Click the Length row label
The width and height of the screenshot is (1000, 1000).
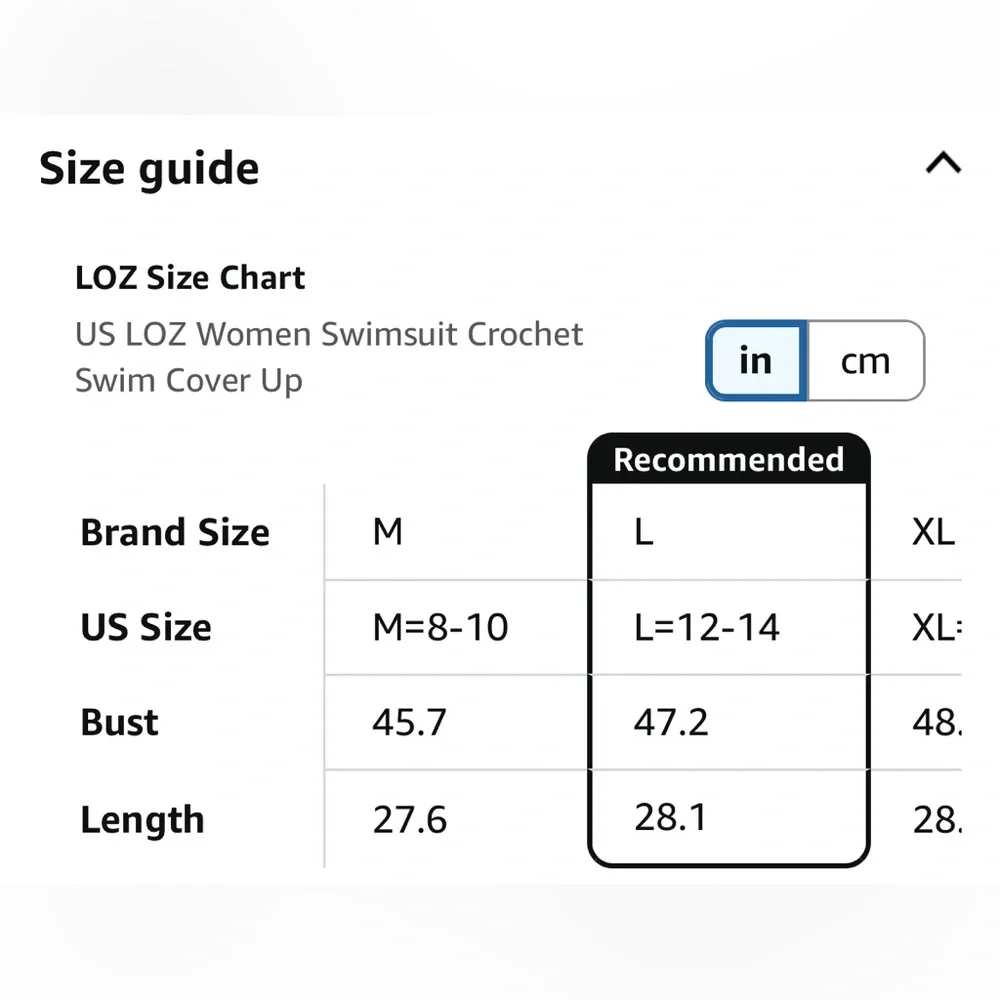tap(142, 820)
